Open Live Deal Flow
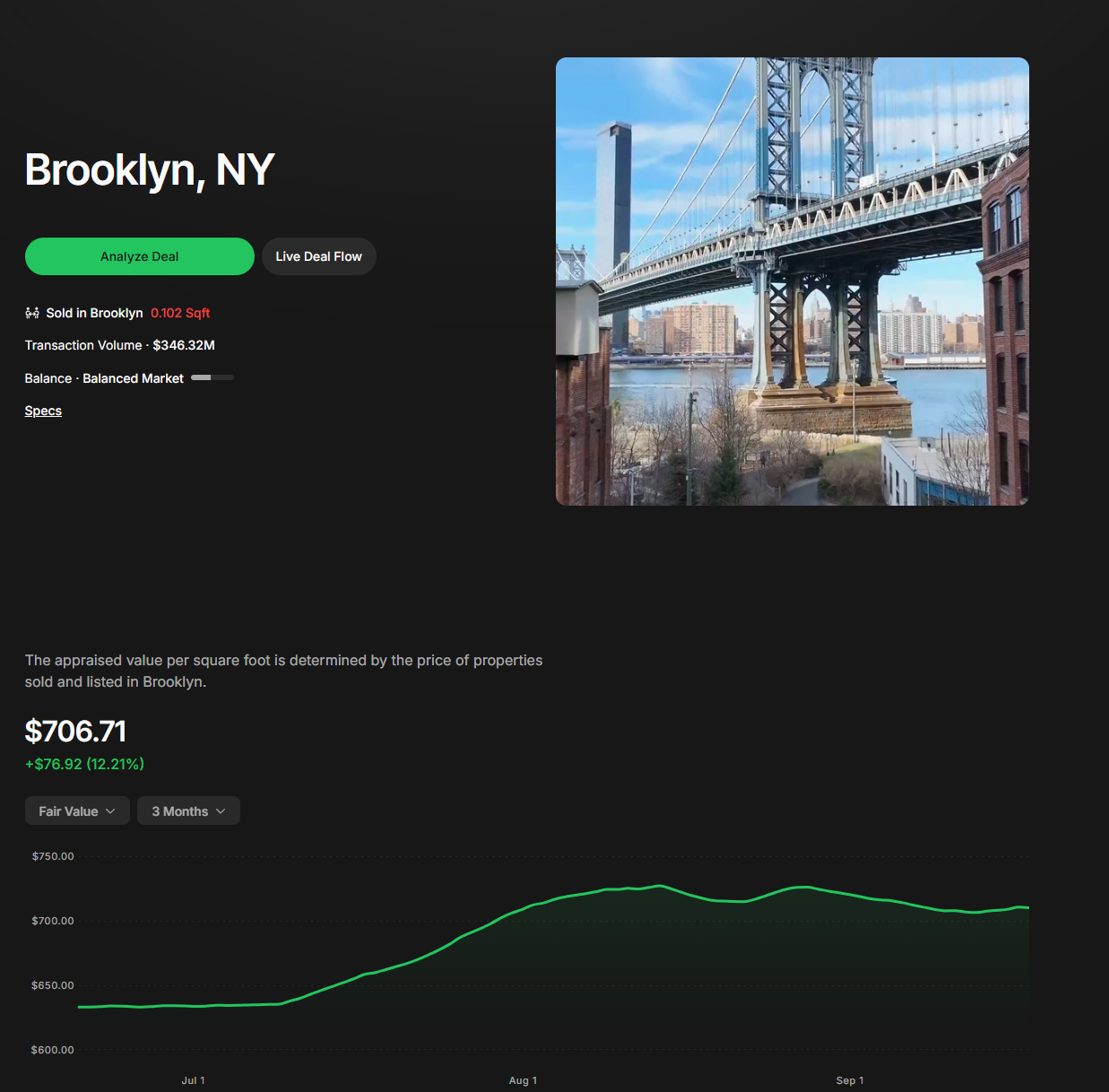 pos(319,256)
